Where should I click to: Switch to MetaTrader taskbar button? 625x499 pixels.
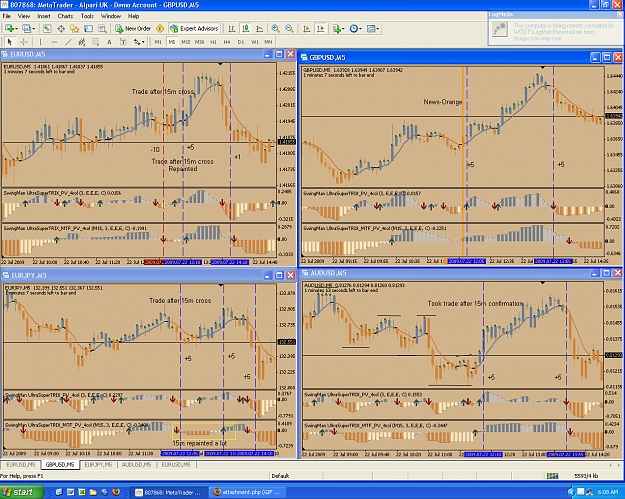169,492
